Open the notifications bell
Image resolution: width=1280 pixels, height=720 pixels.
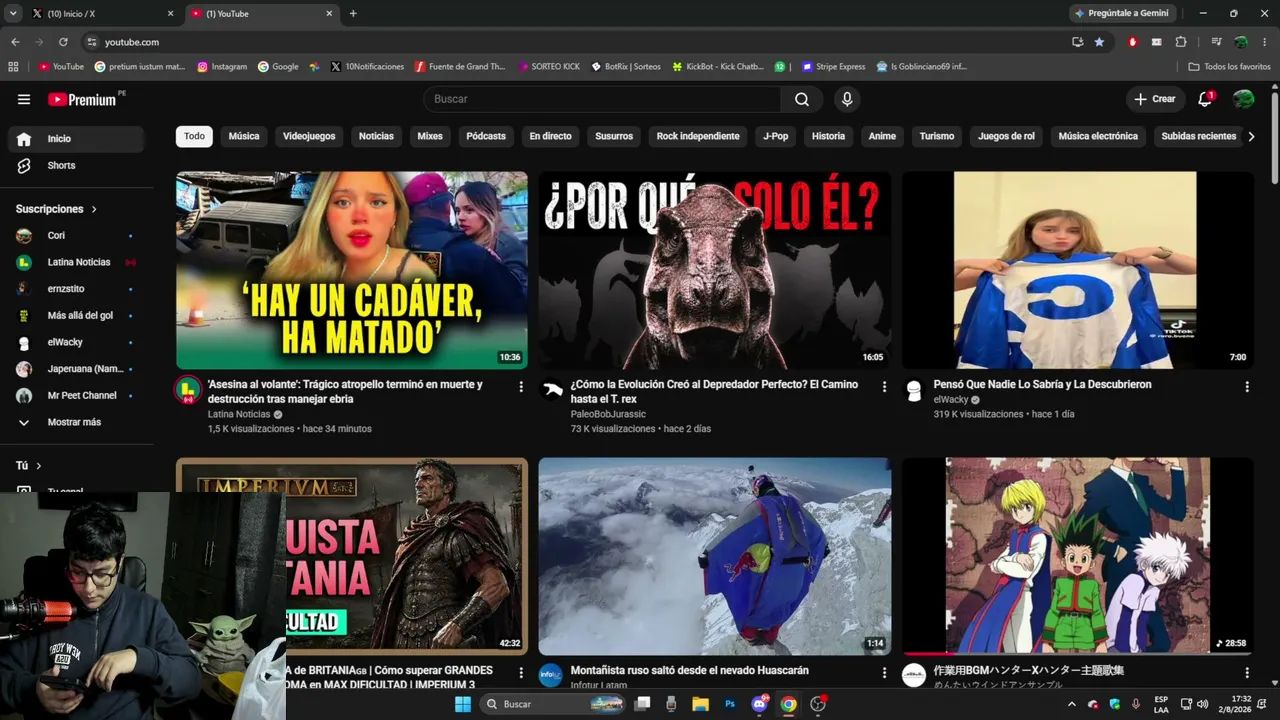pyautogui.click(x=1205, y=99)
